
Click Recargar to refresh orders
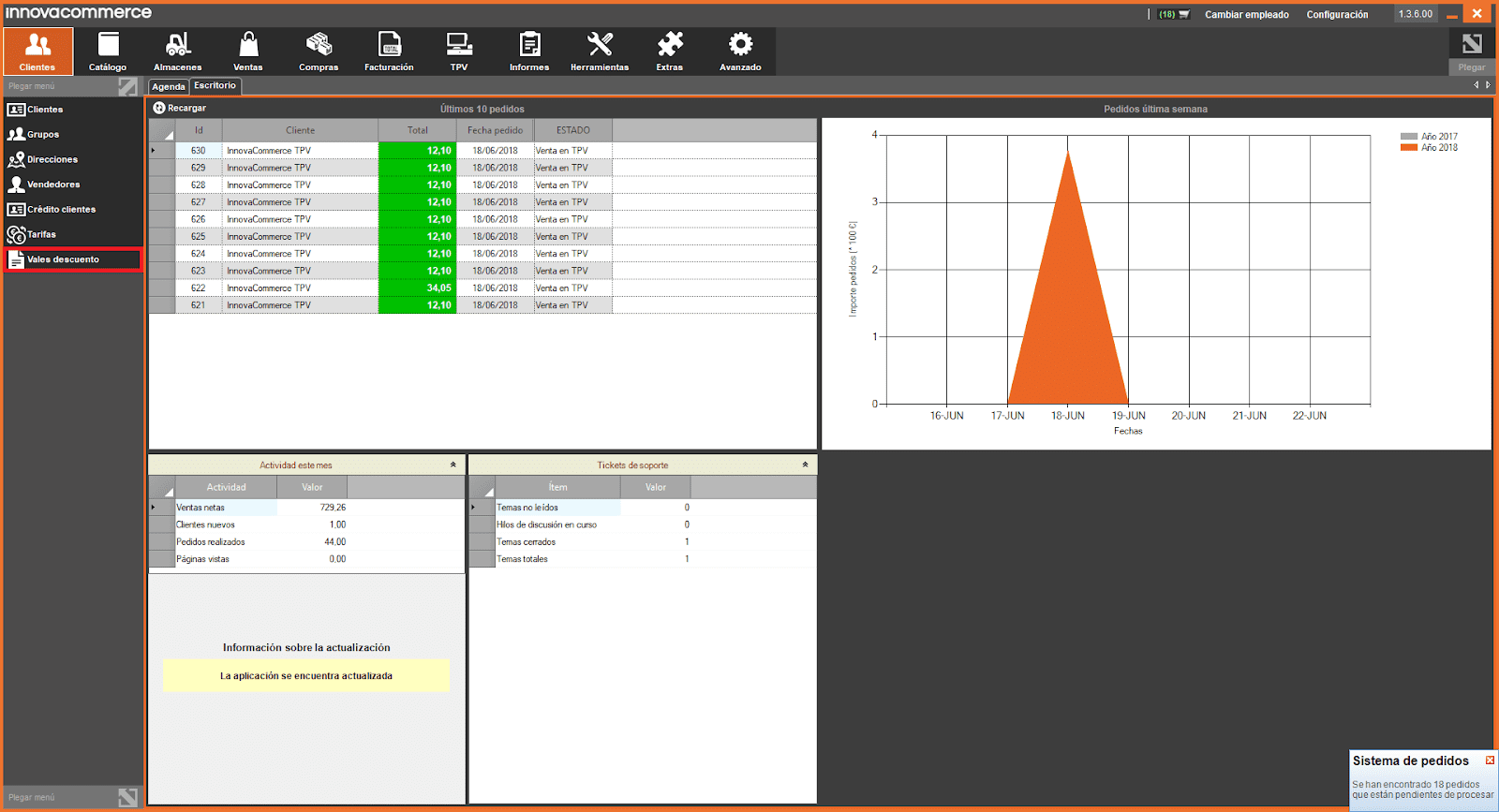coord(180,109)
